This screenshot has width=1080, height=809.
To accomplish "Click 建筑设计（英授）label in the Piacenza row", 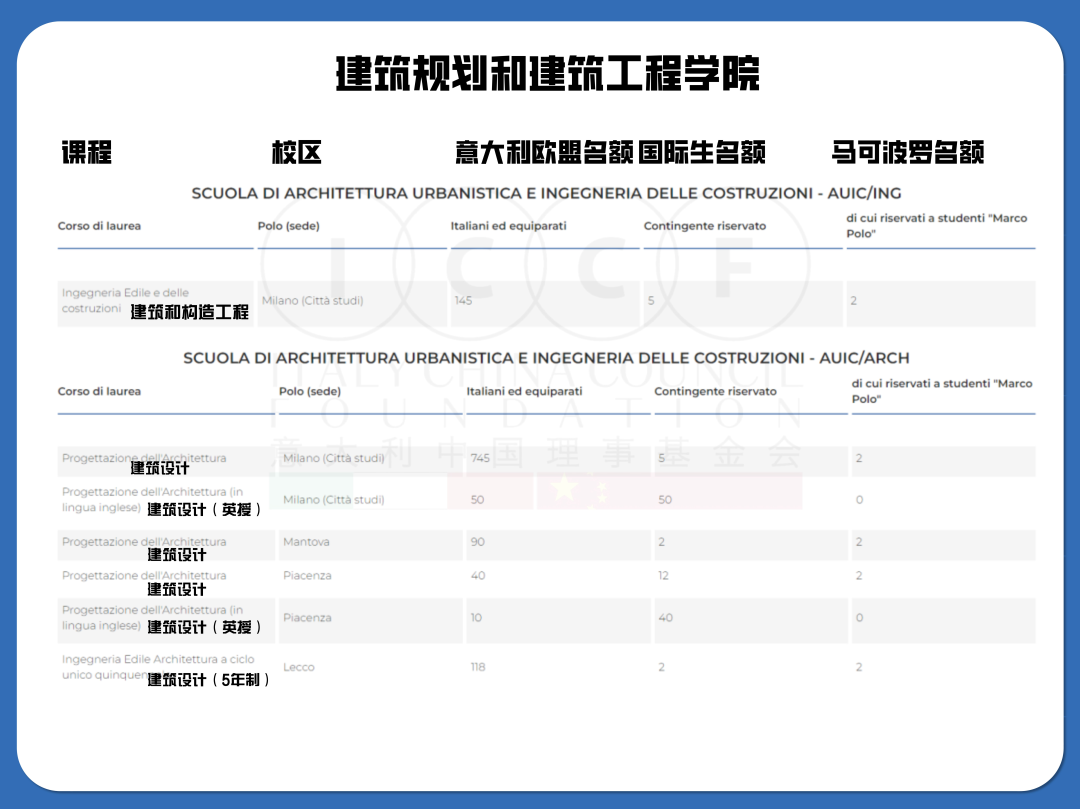I will (x=205, y=627).
